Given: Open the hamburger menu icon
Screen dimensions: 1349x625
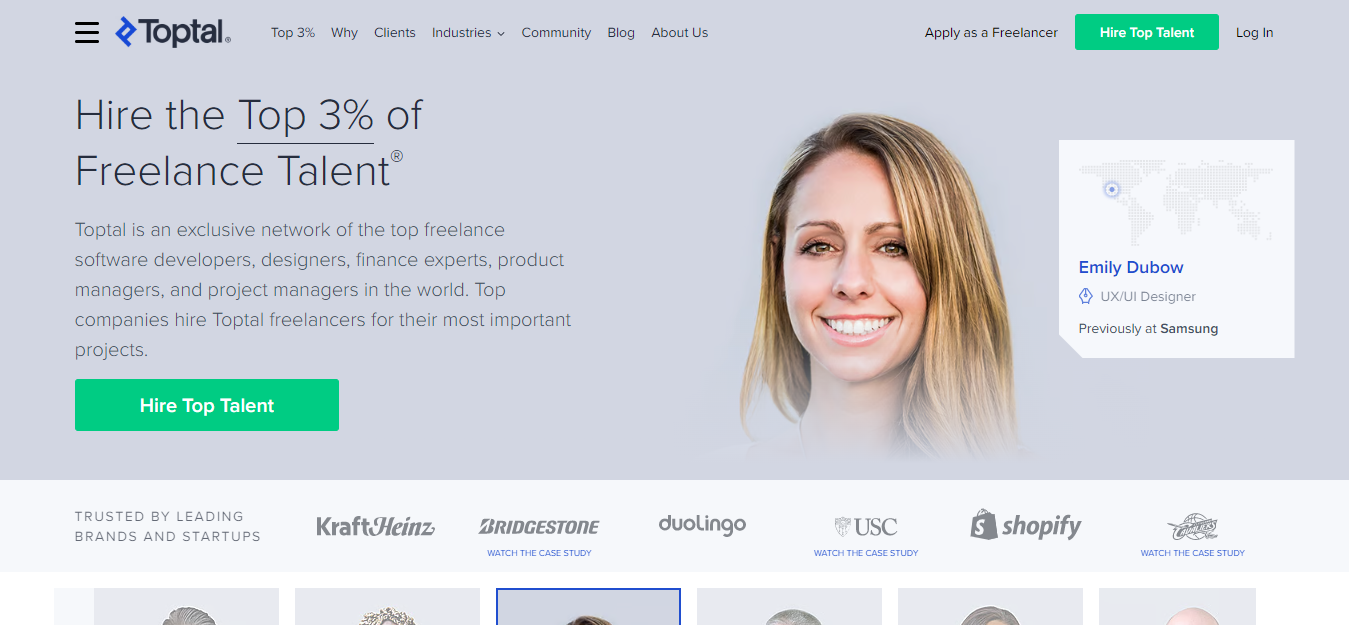Looking at the screenshot, I should (x=87, y=33).
